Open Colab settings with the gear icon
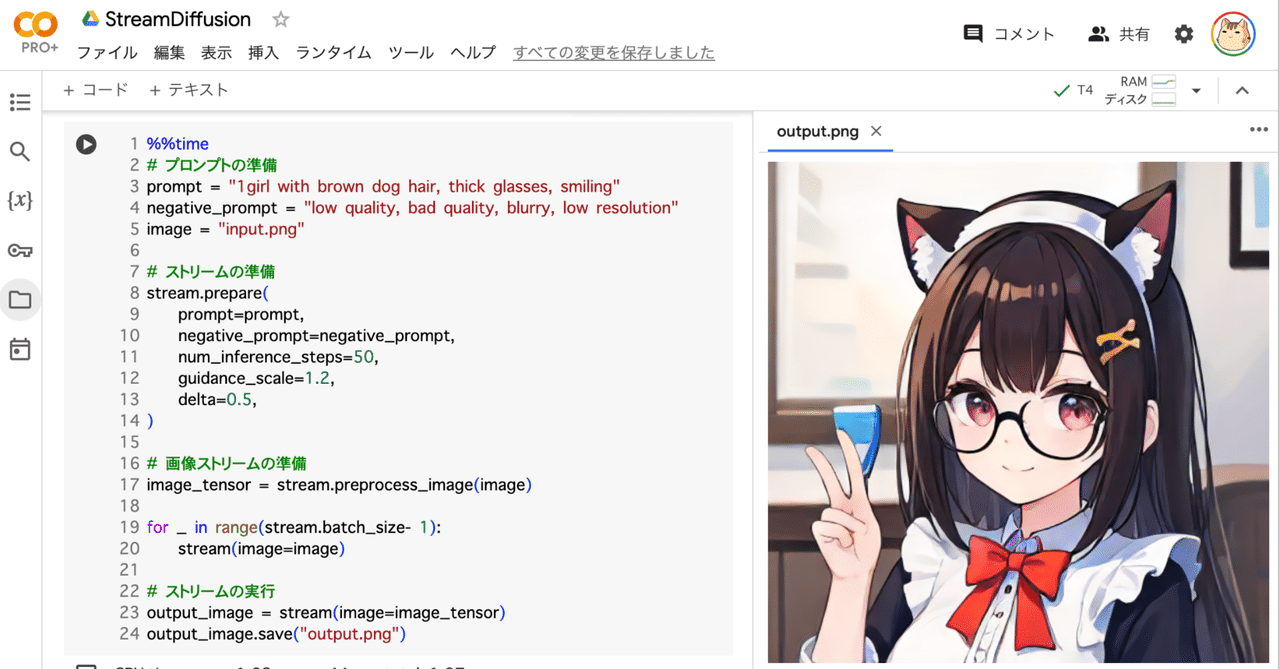 pos(1184,33)
